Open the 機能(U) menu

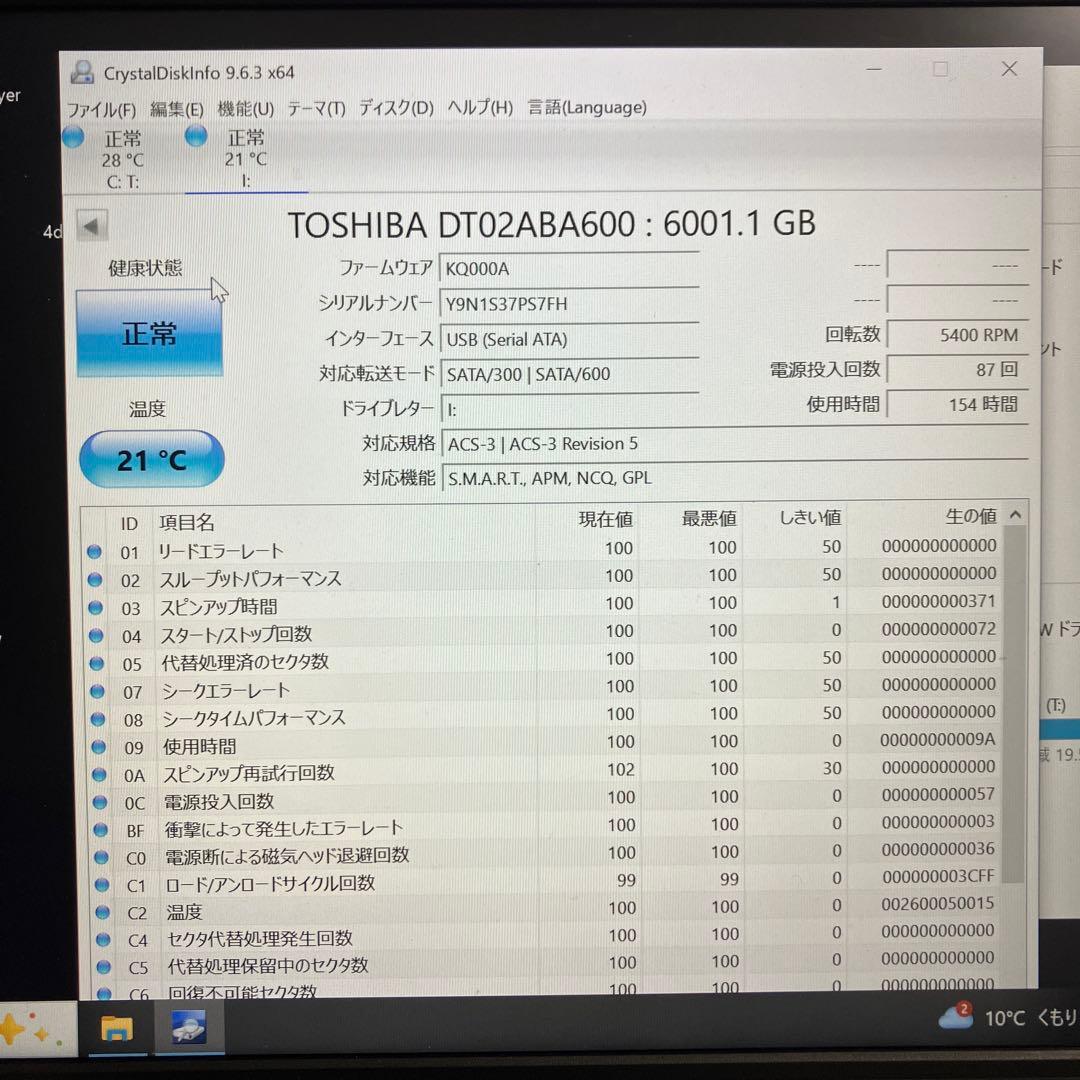245,108
